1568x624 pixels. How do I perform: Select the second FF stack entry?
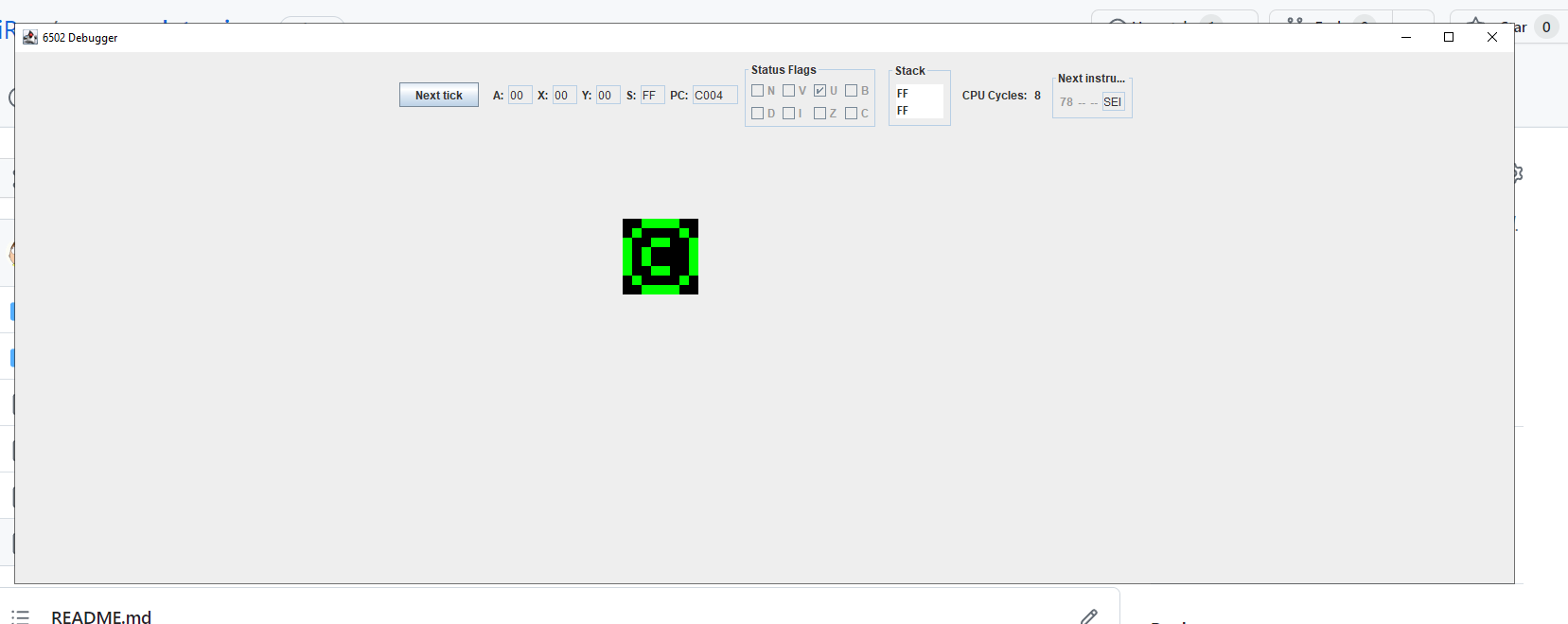click(919, 111)
